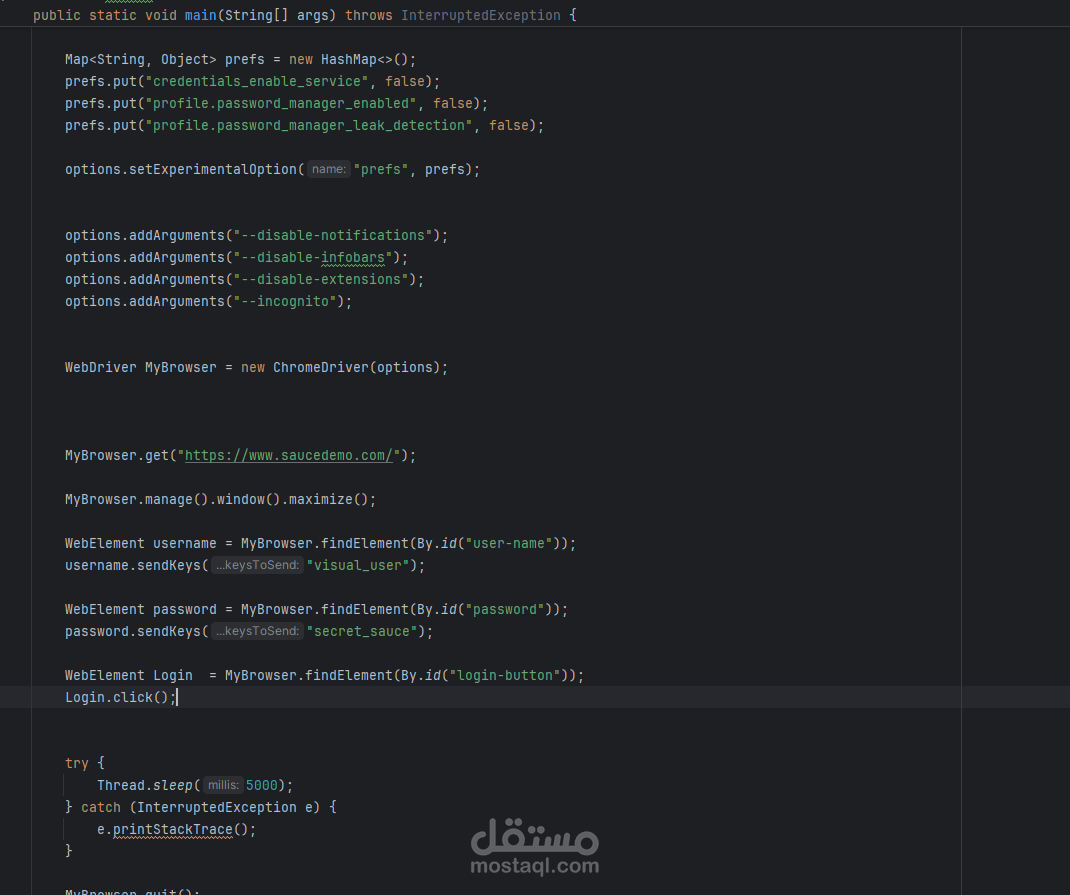Click InterruptedException e in the catch clause
1070x895 pixels.
(225, 807)
